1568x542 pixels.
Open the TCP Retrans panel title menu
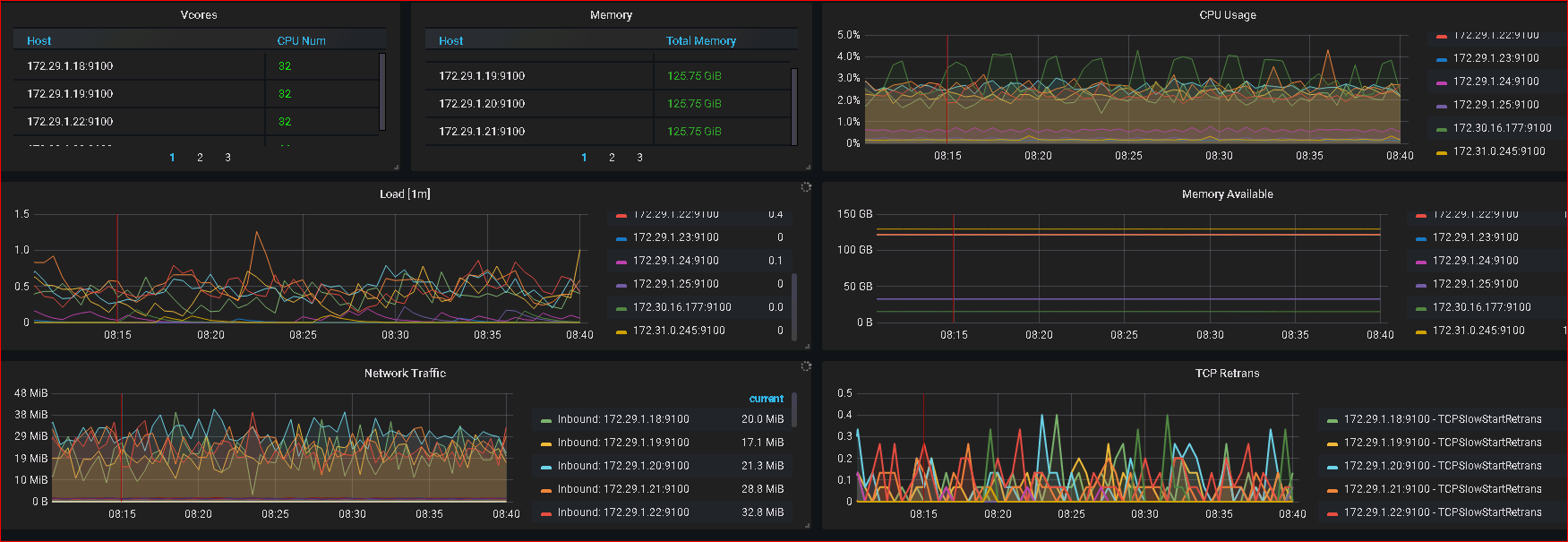pos(1227,374)
